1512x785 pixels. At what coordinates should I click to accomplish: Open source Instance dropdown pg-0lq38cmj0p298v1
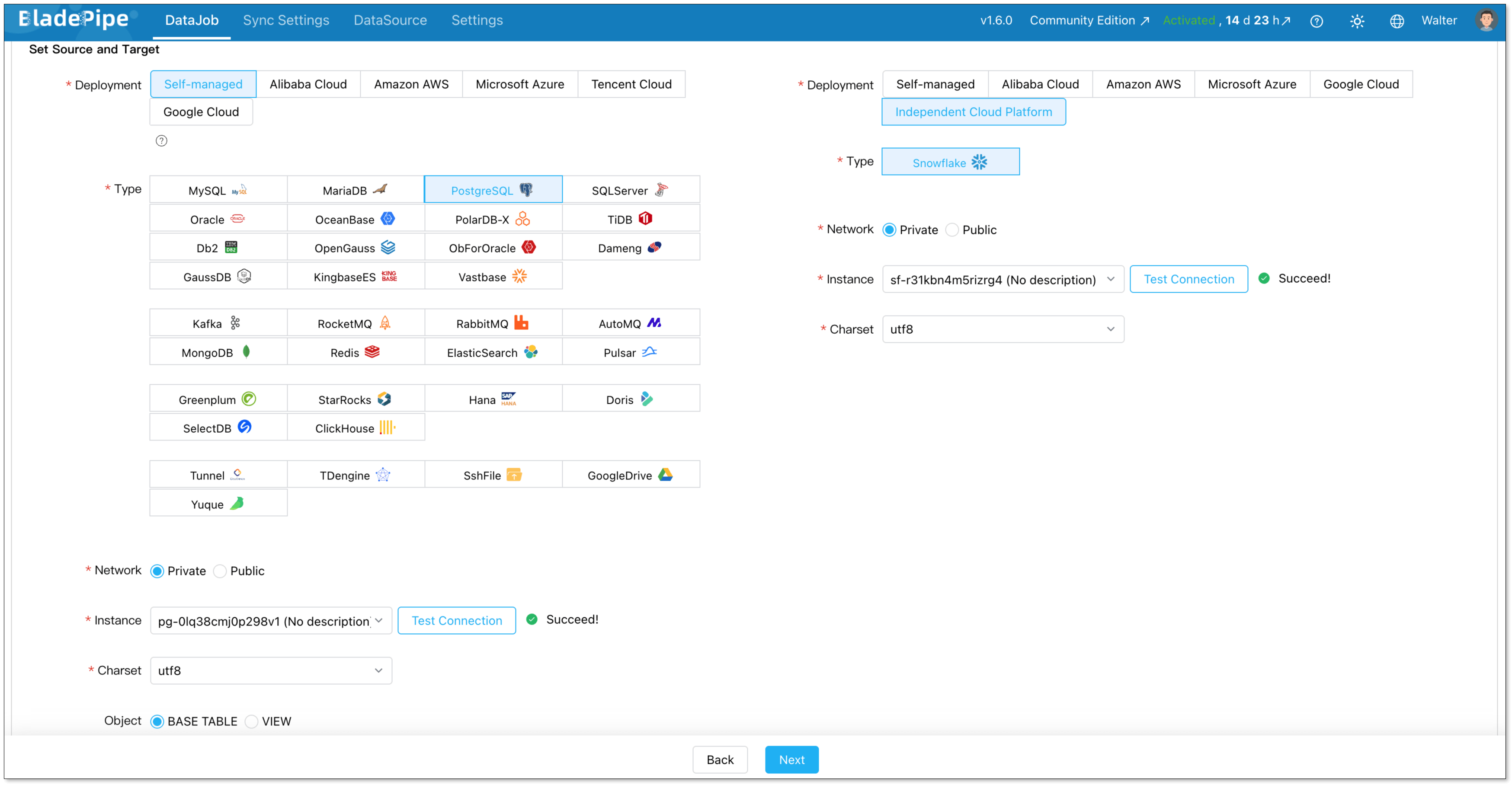point(271,621)
